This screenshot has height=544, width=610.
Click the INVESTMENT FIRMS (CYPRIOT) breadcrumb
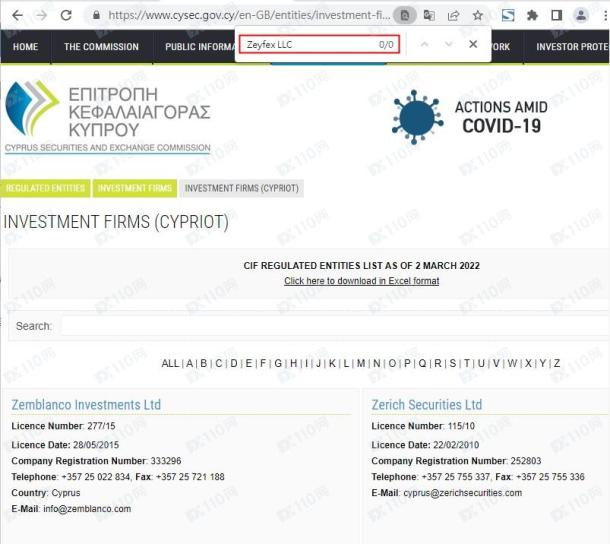pos(241,188)
